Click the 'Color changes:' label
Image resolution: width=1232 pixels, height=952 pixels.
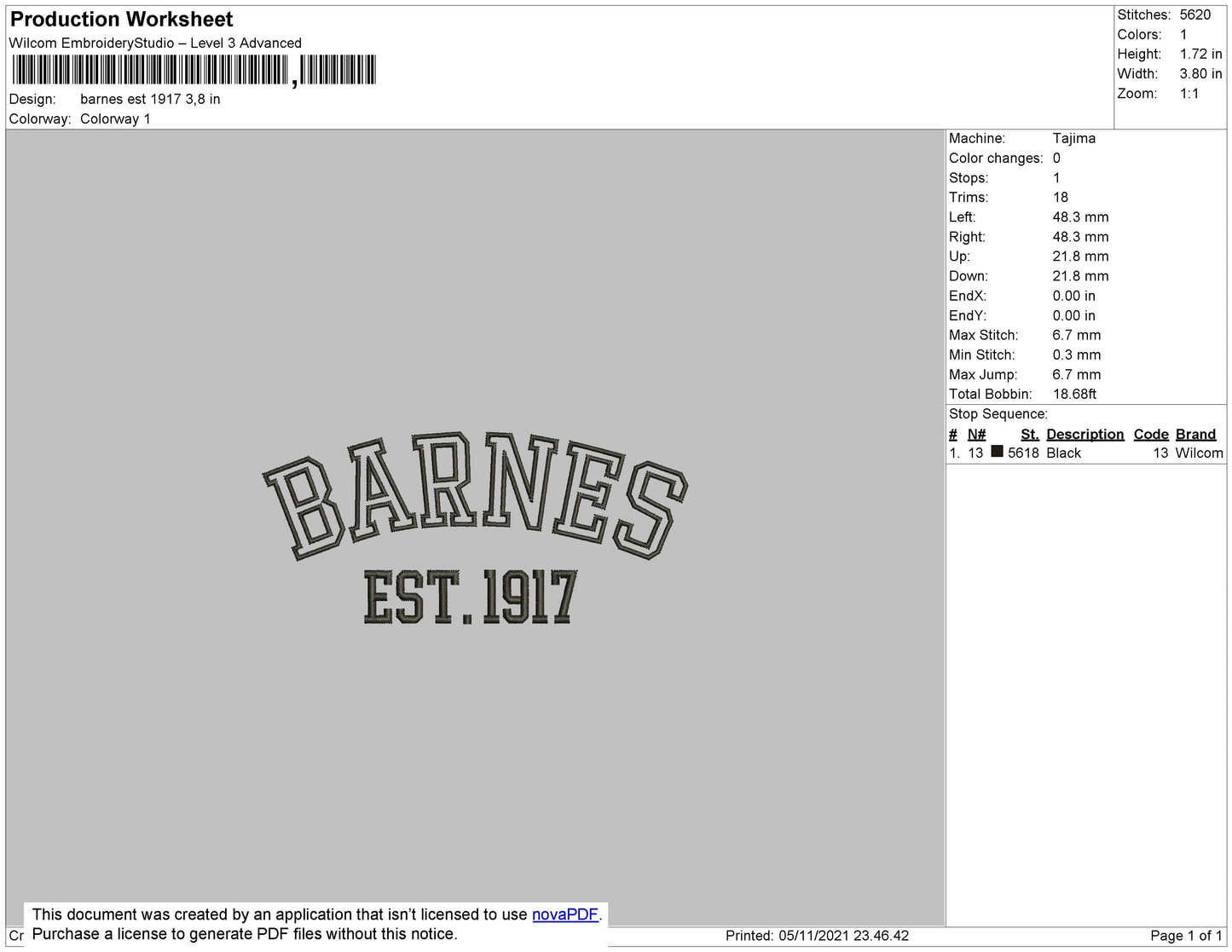(x=996, y=158)
